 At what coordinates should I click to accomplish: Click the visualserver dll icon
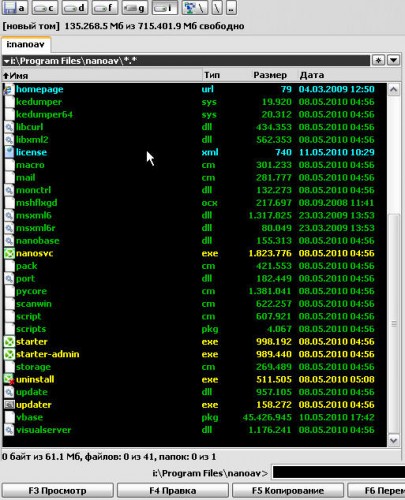click(x=9, y=430)
